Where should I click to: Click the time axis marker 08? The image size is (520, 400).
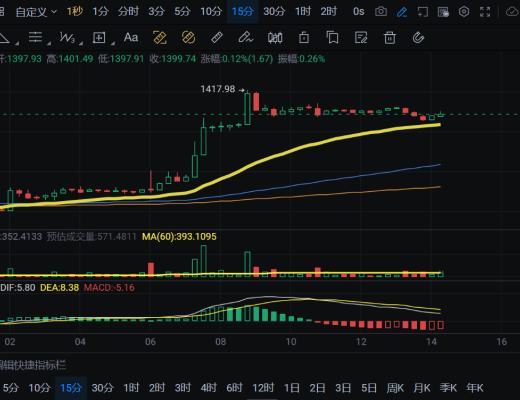[x=221, y=342]
